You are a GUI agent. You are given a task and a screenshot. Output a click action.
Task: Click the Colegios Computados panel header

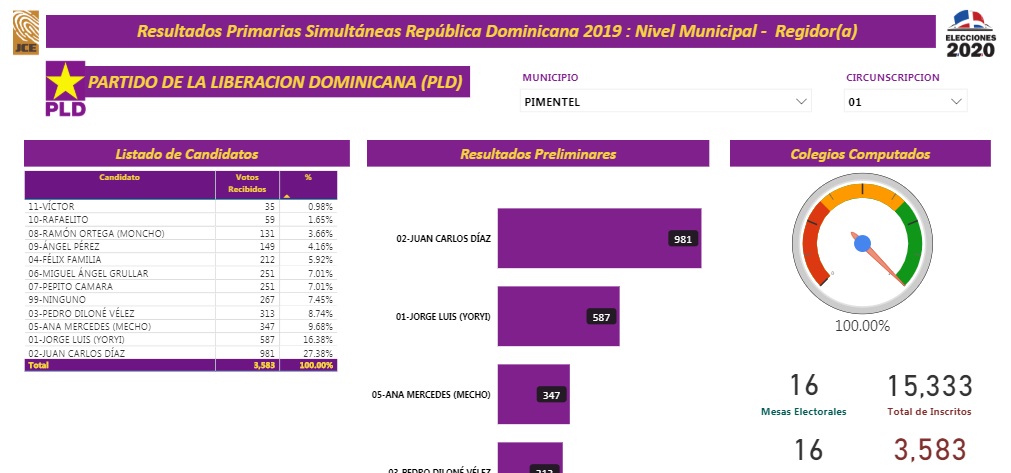point(860,154)
